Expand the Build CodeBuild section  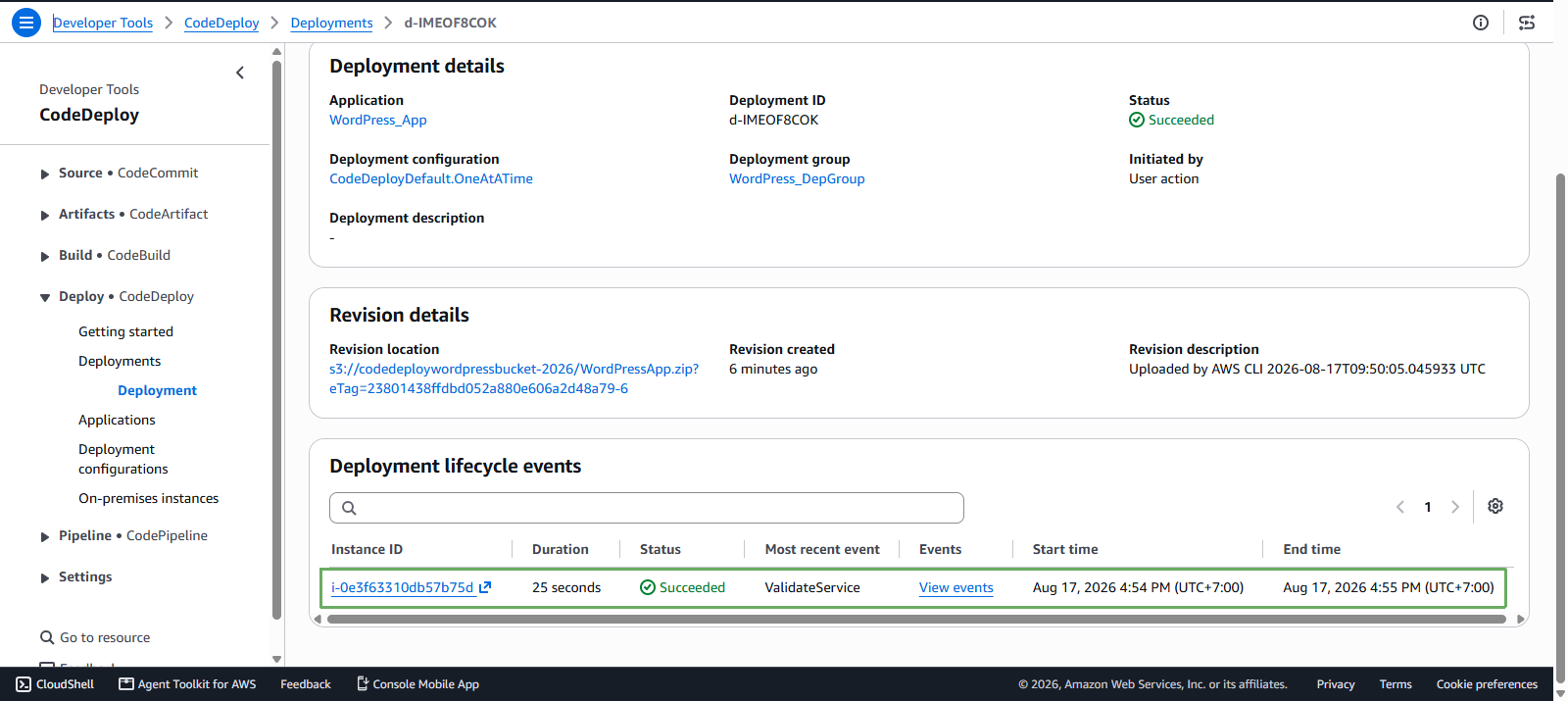point(45,256)
